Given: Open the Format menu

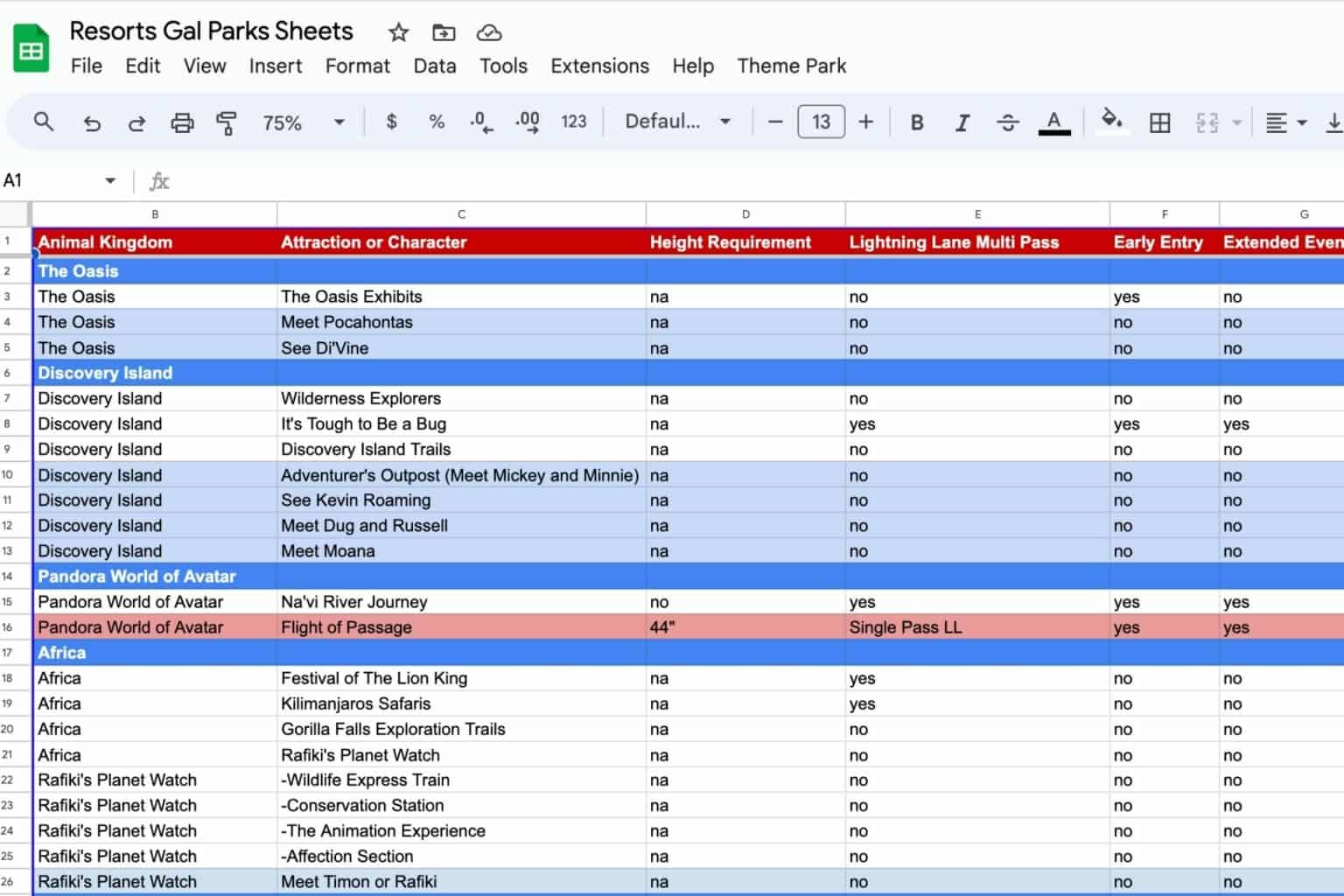Looking at the screenshot, I should tap(357, 66).
